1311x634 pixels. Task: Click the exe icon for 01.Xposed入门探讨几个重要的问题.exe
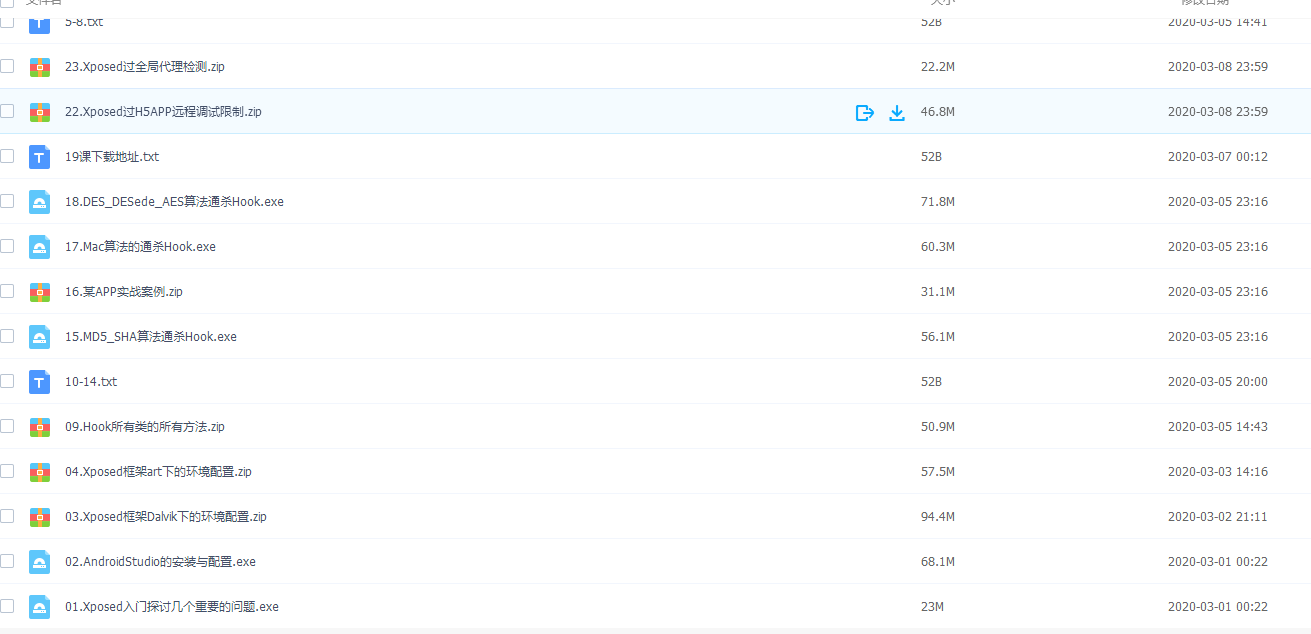coord(40,607)
